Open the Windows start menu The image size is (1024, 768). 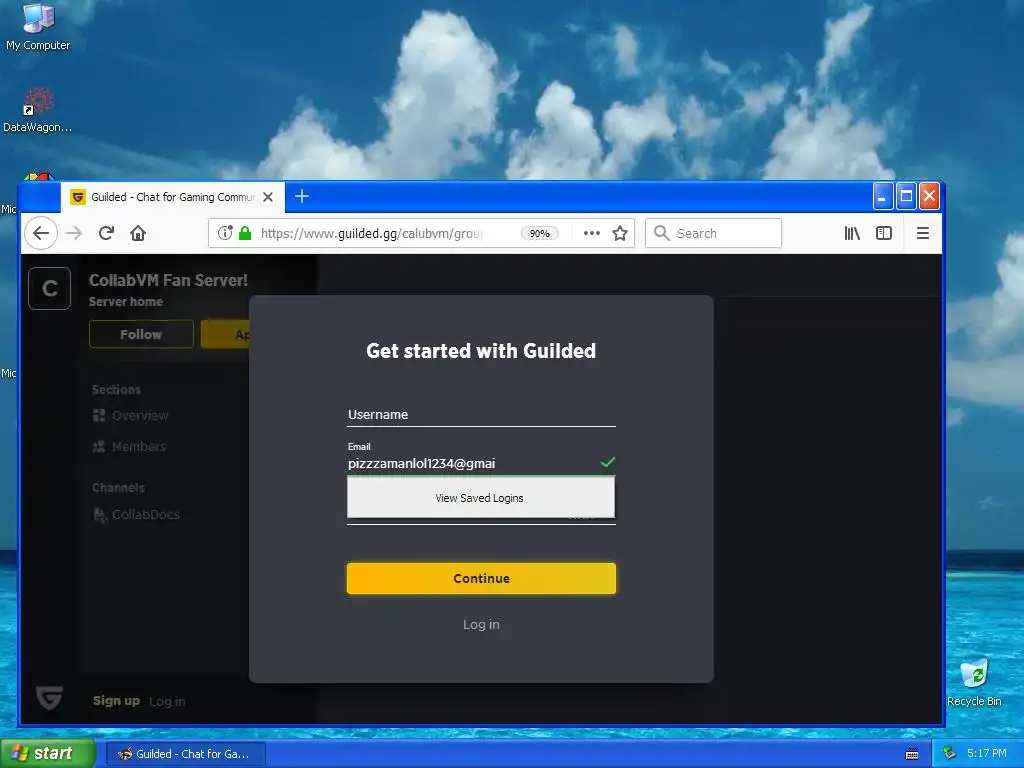(x=47, y=754)
